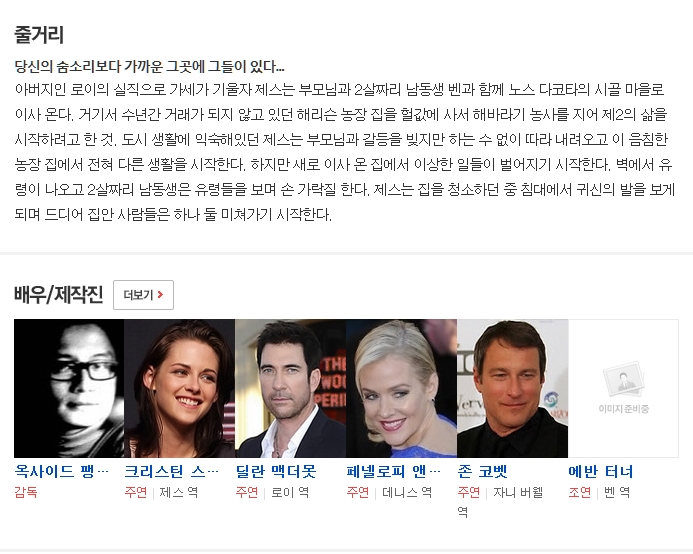The image size is (693, 554).
Task: Click the 감독 role label
Action: pos(26,492)
